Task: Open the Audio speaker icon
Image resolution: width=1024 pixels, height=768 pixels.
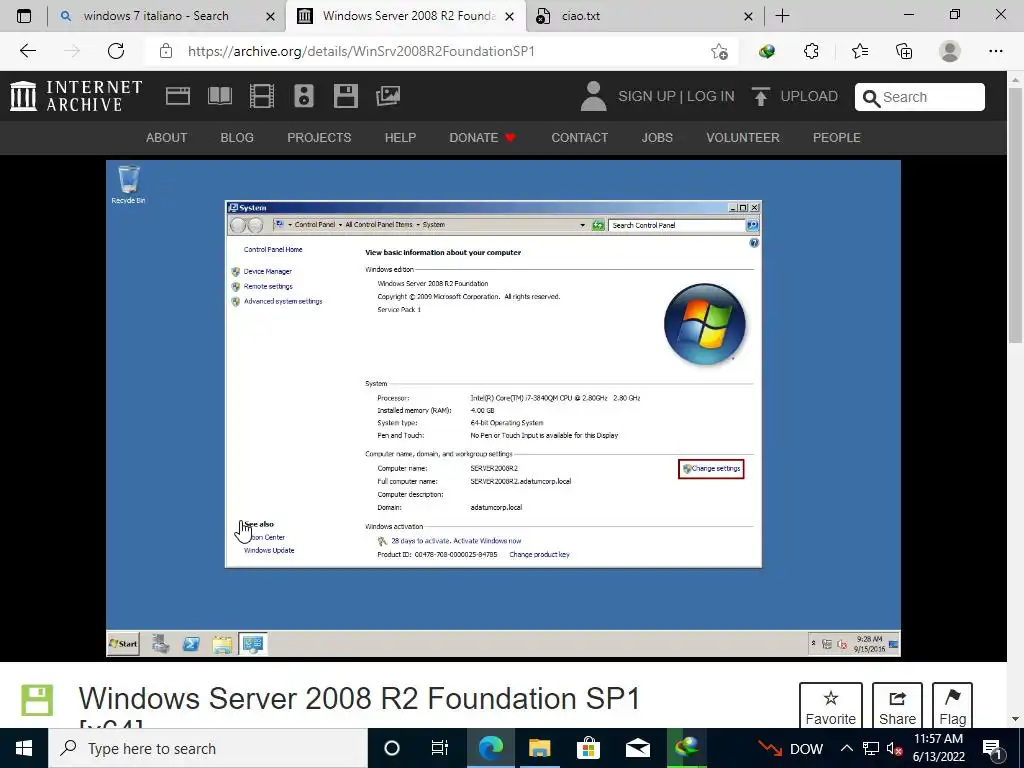Action: [x=304, y=96]
